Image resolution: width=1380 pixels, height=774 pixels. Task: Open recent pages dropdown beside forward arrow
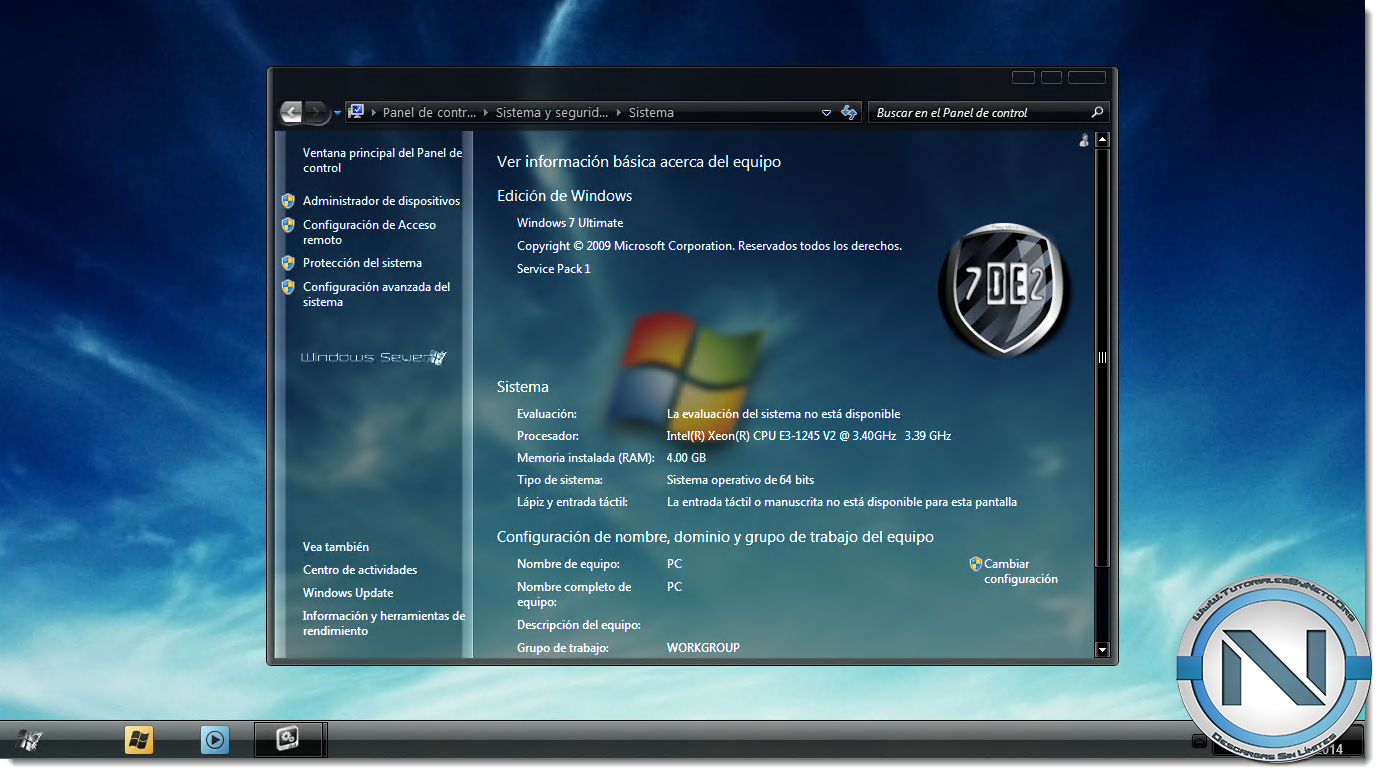pos(337,114)
